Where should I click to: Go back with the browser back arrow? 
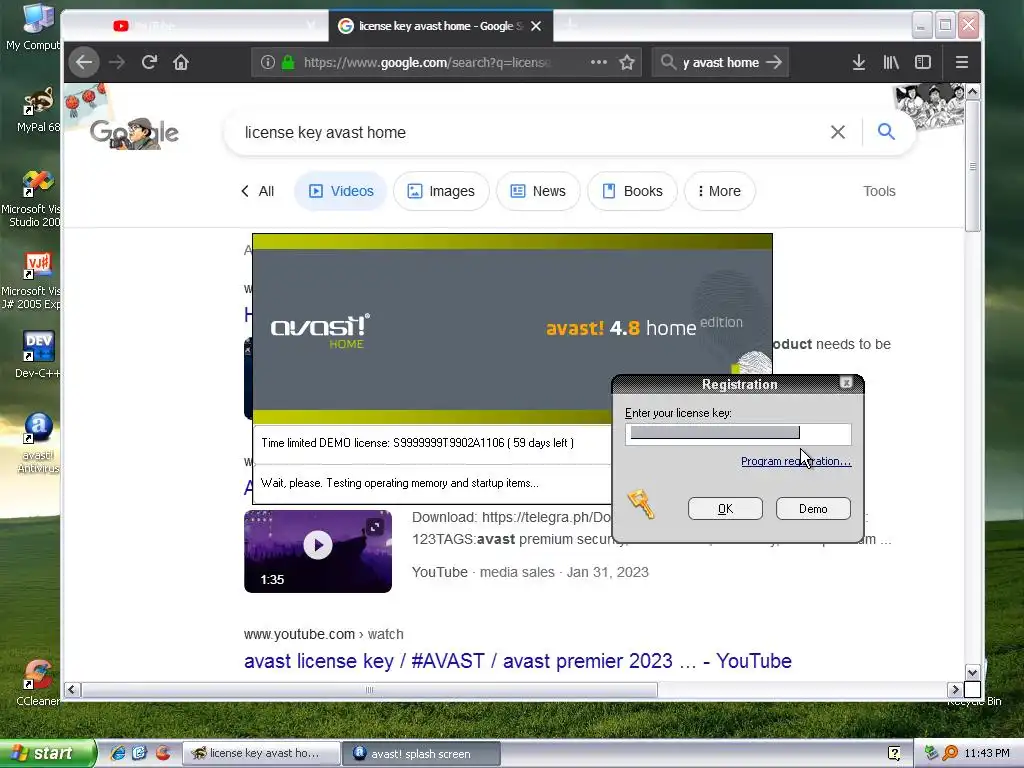click(84, 63)
